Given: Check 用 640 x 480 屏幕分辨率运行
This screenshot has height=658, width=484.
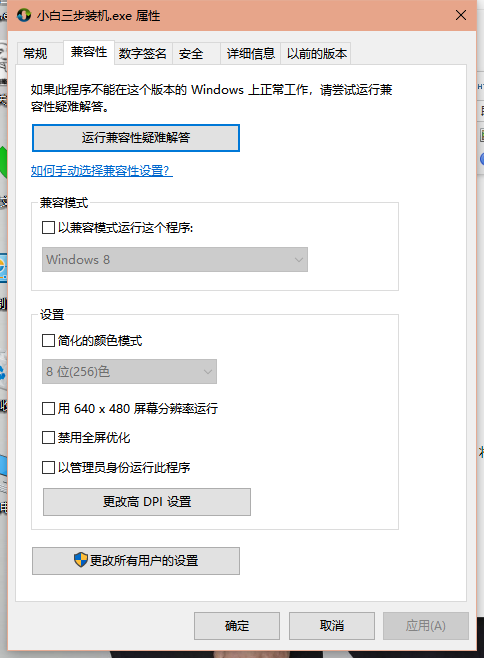Looking at the screenshot, I should pyautogui.click(x=48, y=408).
